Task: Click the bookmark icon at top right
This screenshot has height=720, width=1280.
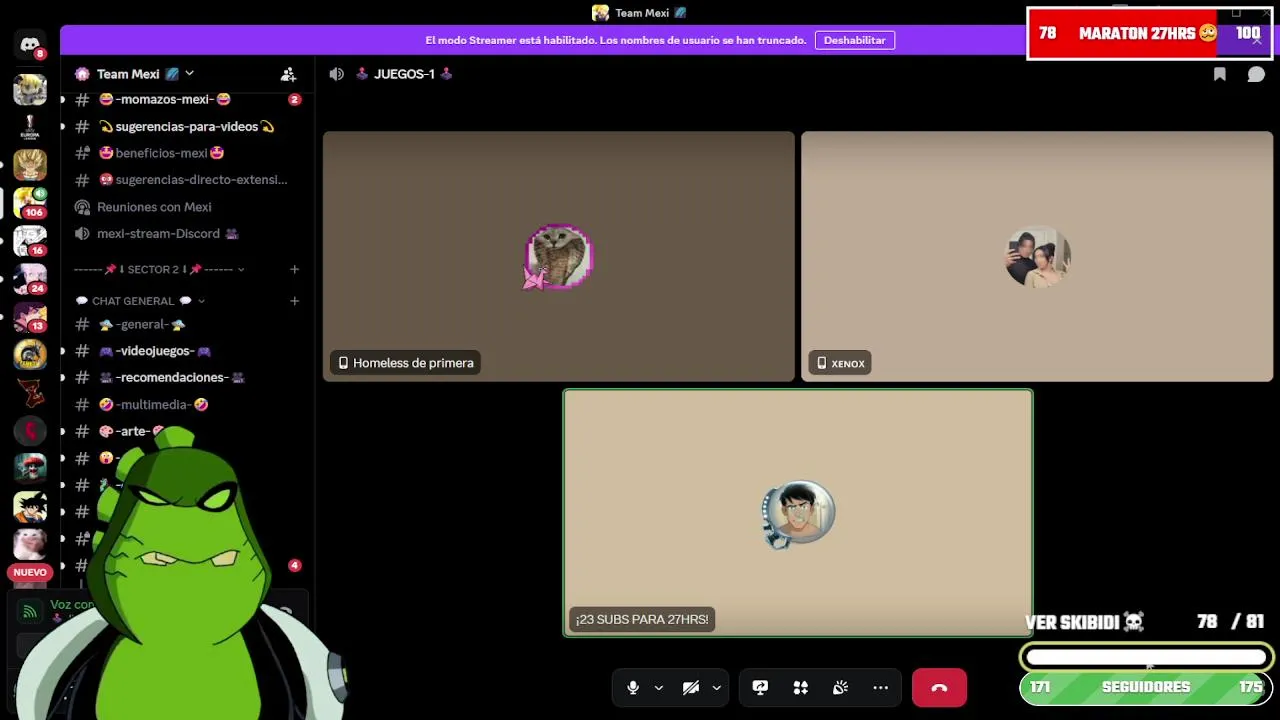Action: [x=1219, y=74]
